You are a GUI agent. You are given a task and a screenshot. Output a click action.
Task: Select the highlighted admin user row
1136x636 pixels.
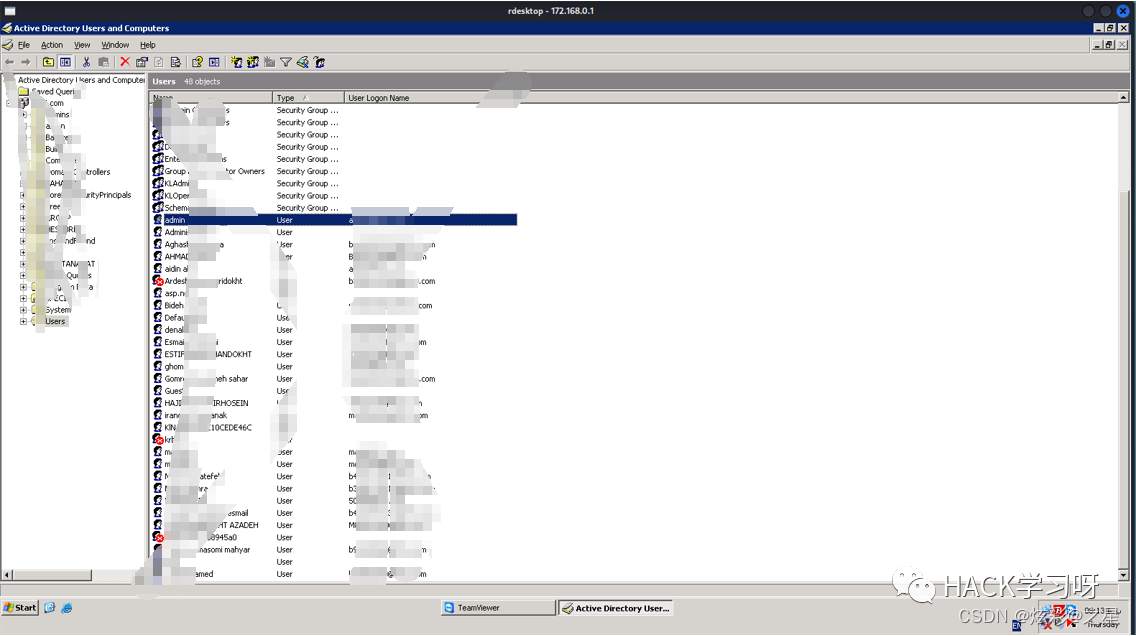point(335,220)
